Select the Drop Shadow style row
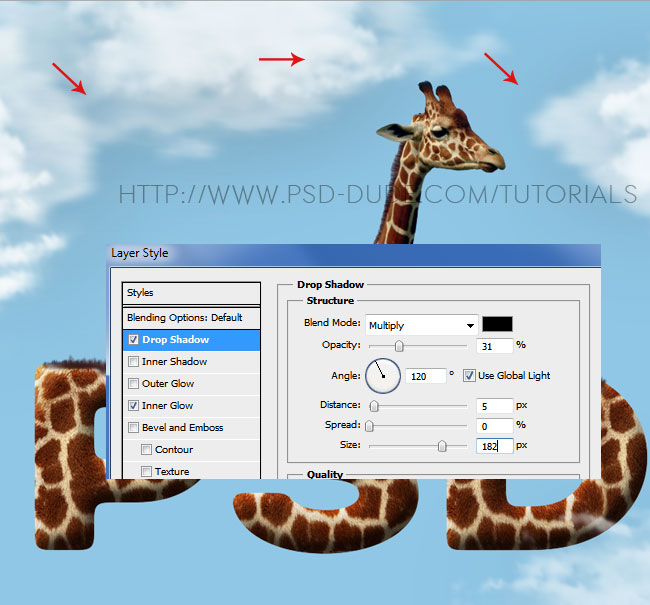Viewport: 650px width, 605px height. (192, 340)
